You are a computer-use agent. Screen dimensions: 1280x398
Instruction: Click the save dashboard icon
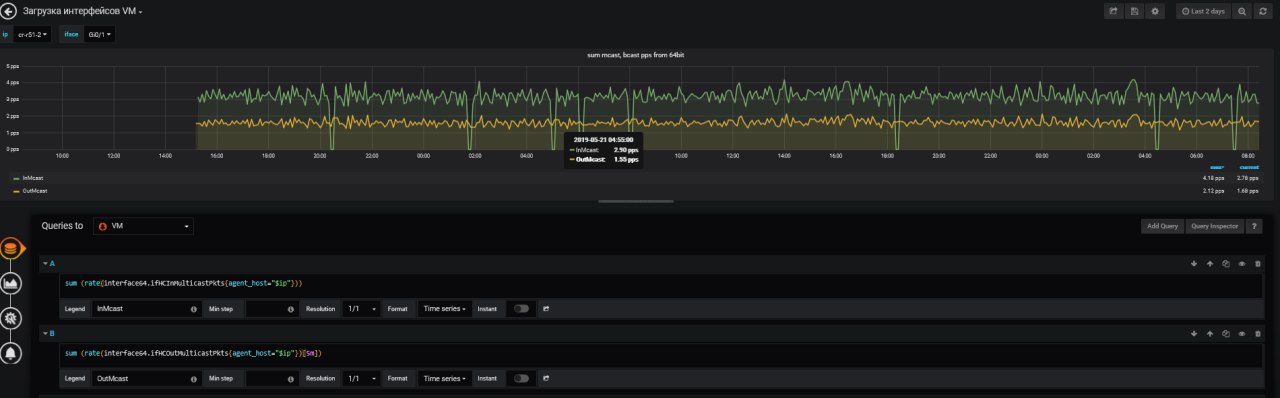[x=1134, y=11]
